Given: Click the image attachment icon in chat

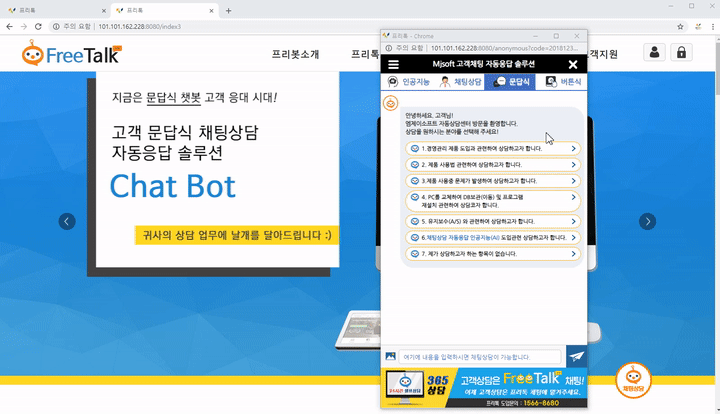Looking at the screenshot, I should (390, 356).
